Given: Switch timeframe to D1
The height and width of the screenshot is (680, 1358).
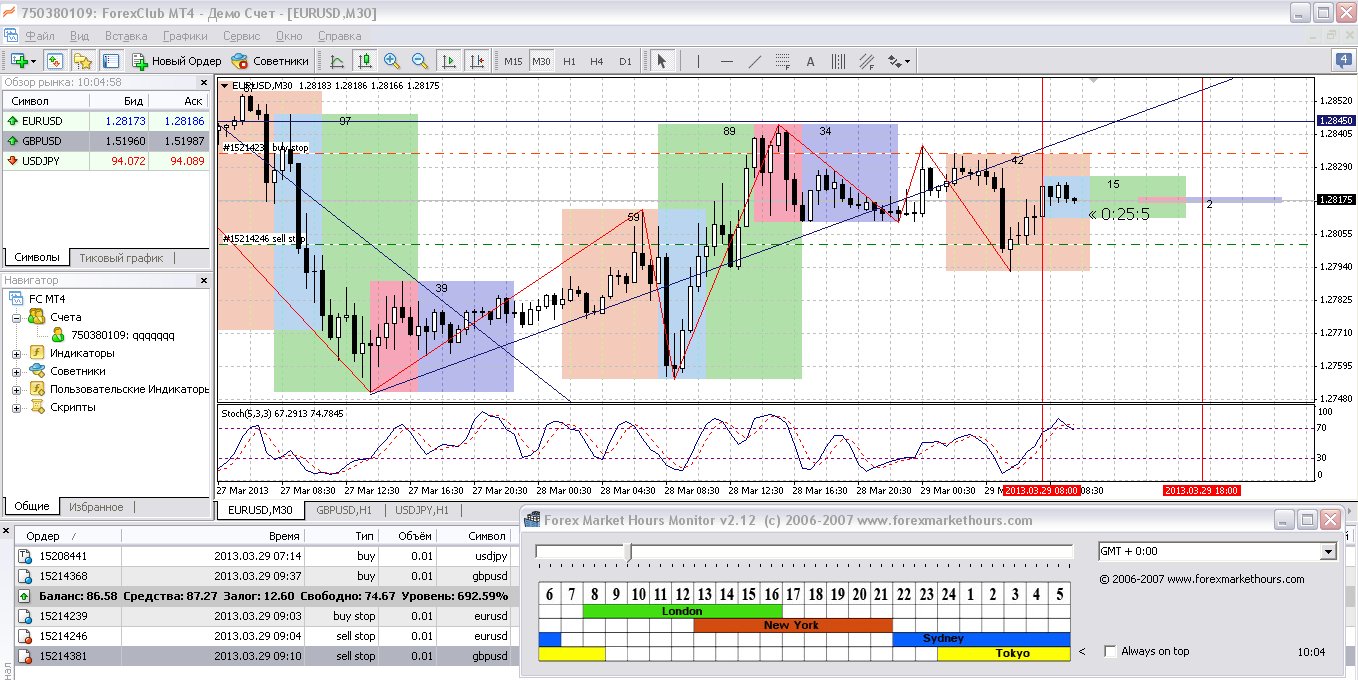Looking at the screenshot, I should click(x=625, y=61).
